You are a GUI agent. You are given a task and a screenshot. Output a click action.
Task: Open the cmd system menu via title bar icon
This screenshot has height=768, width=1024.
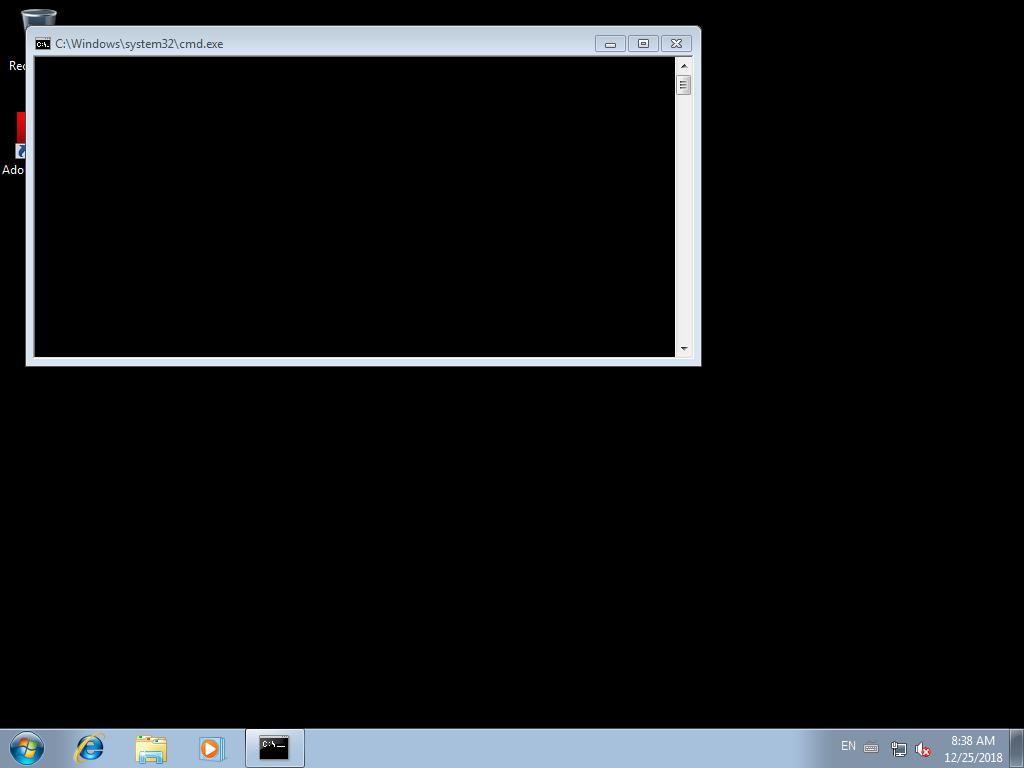(42, 43)
